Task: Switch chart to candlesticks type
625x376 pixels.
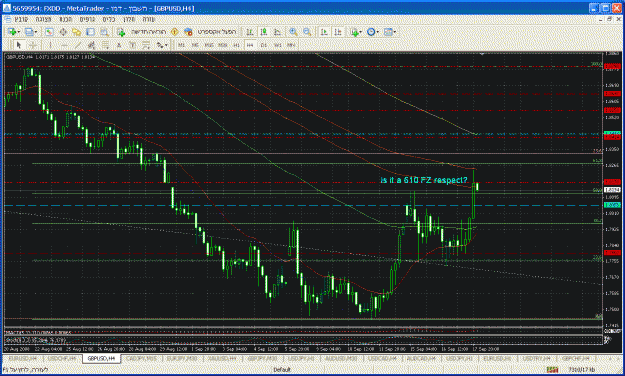Action: click(x=263, y=32)
